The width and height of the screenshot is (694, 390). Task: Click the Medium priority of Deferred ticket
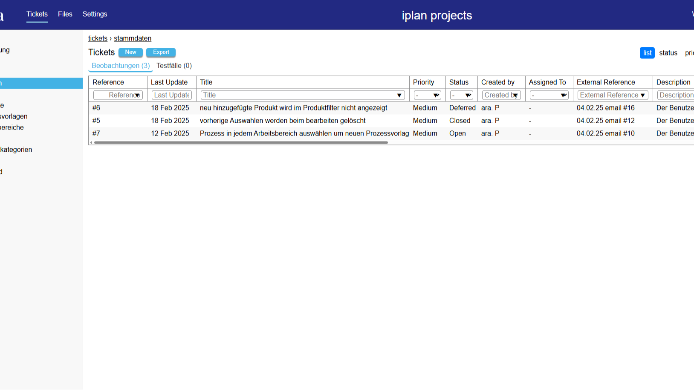(x=425, y=108)
